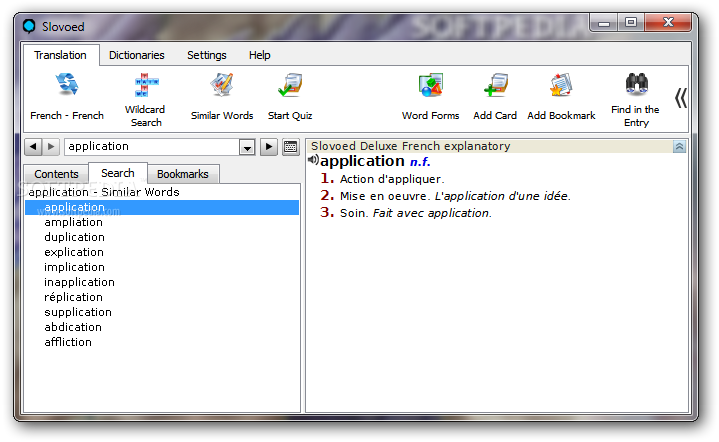Screen dimensions: 719x442
Task: Select implication in similar words list
Action: pos(74,267)
